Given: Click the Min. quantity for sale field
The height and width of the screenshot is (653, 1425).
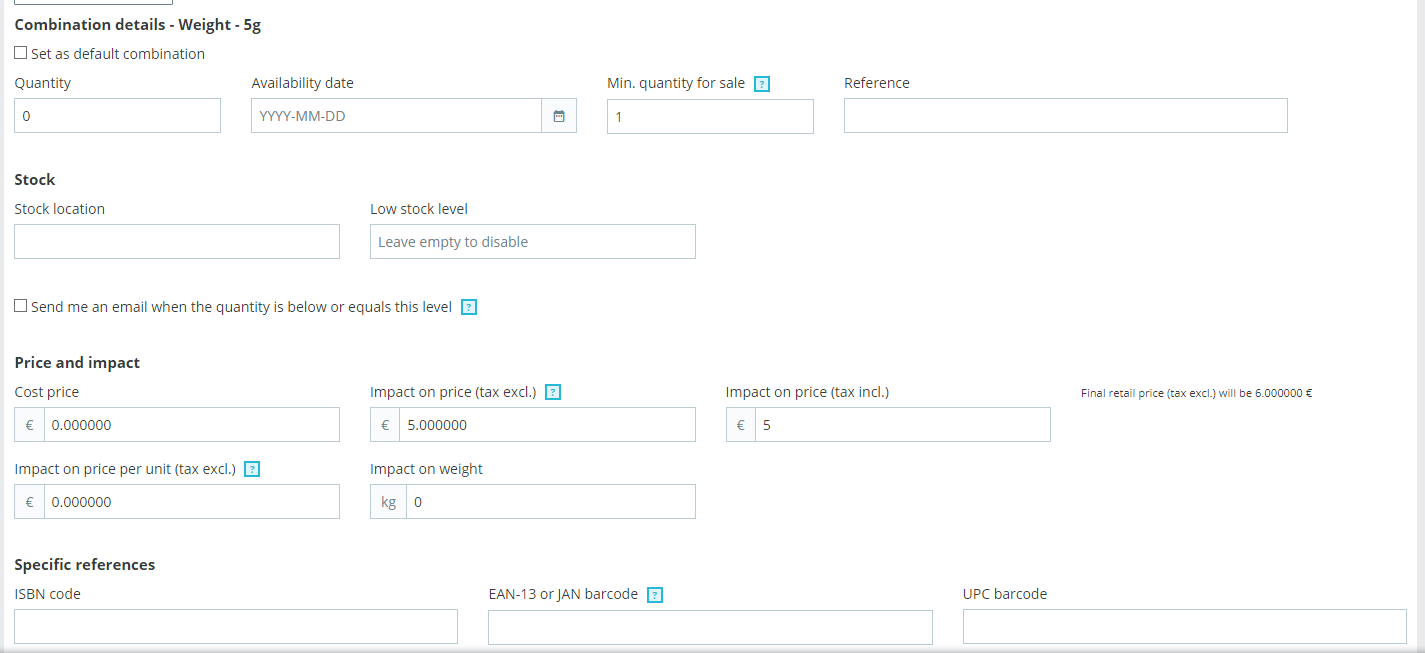Looking at the screenshot, I should click(710, 116).
